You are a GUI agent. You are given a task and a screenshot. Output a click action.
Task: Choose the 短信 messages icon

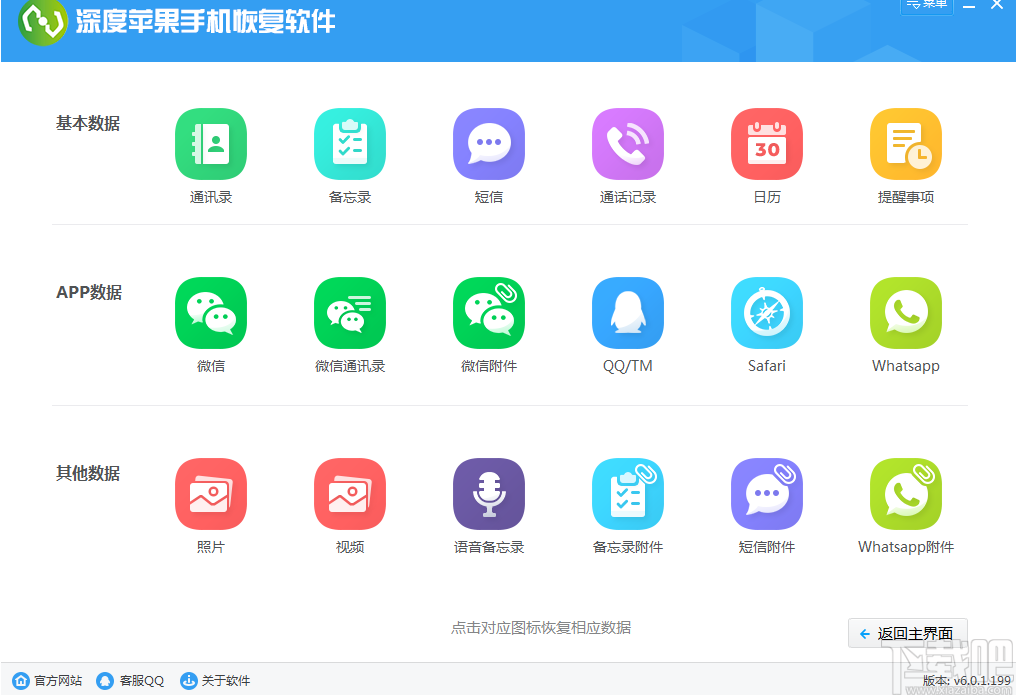(x=489, y=144)
